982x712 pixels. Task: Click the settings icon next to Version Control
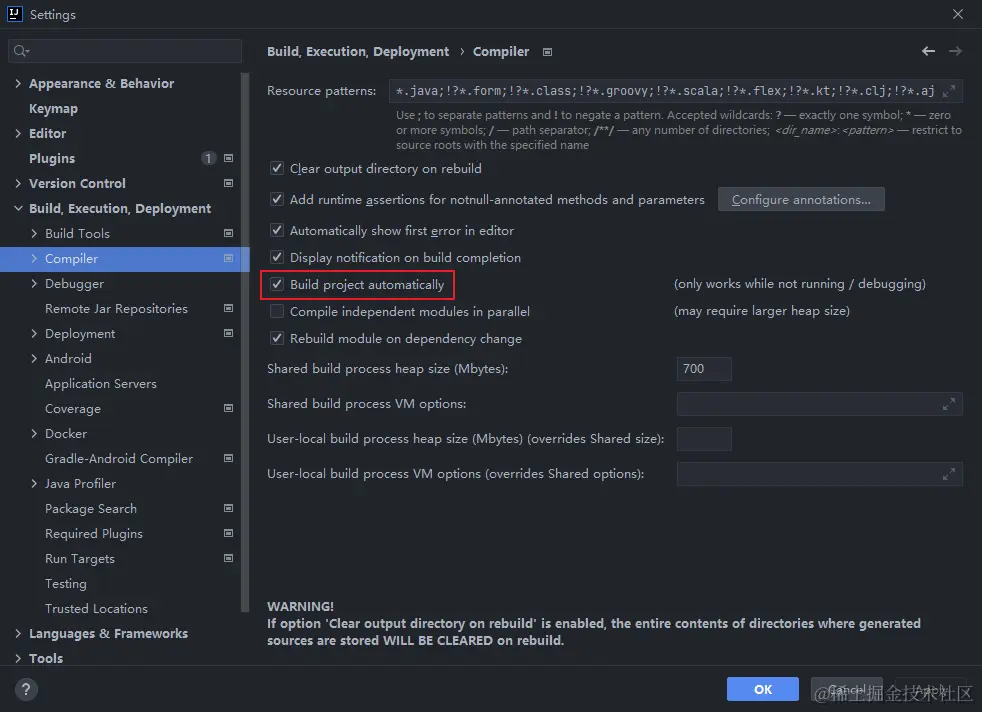(229, 183)
